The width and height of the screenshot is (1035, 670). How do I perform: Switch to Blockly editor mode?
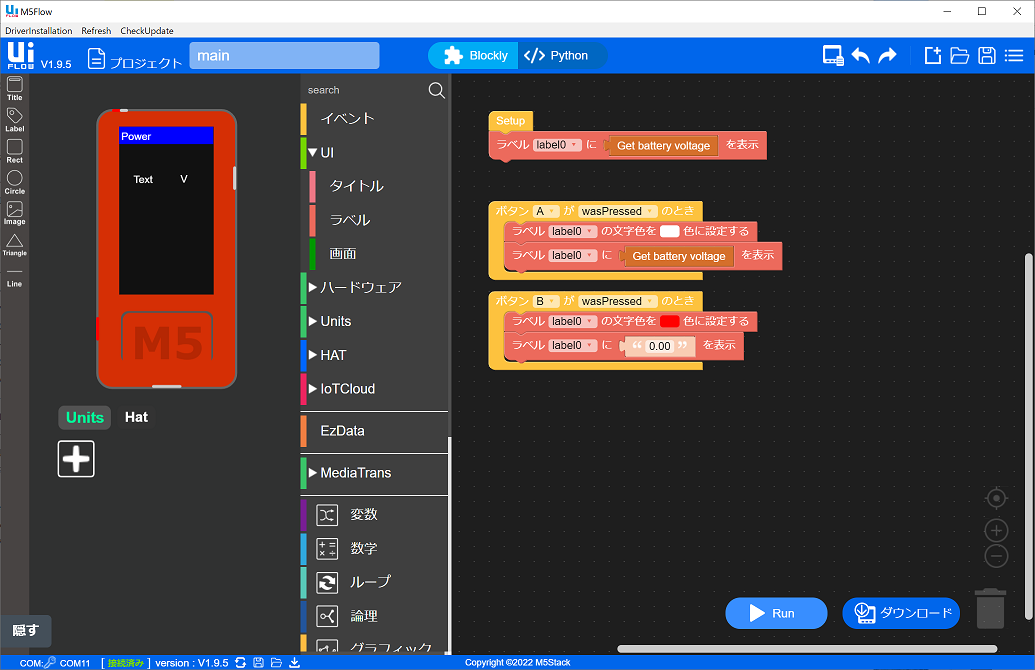click(475, 55)
